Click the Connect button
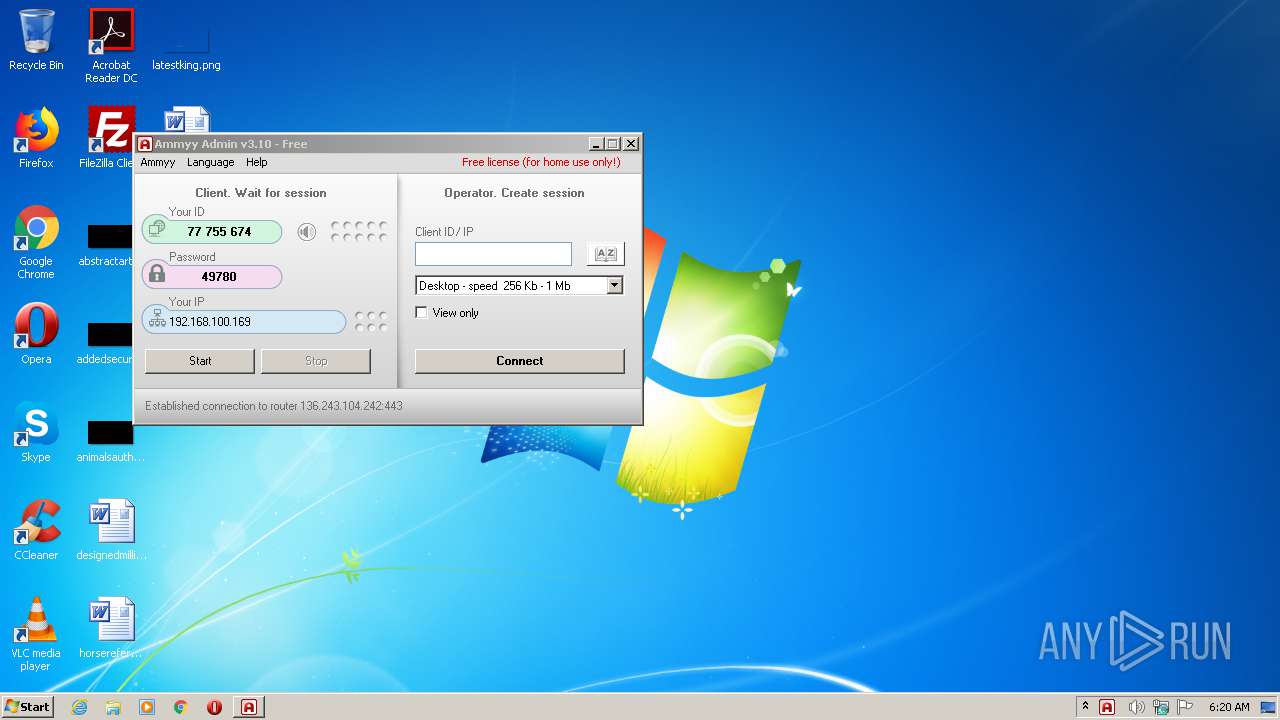The width and height of the screenshot is (1280, 720). point(520,361)
